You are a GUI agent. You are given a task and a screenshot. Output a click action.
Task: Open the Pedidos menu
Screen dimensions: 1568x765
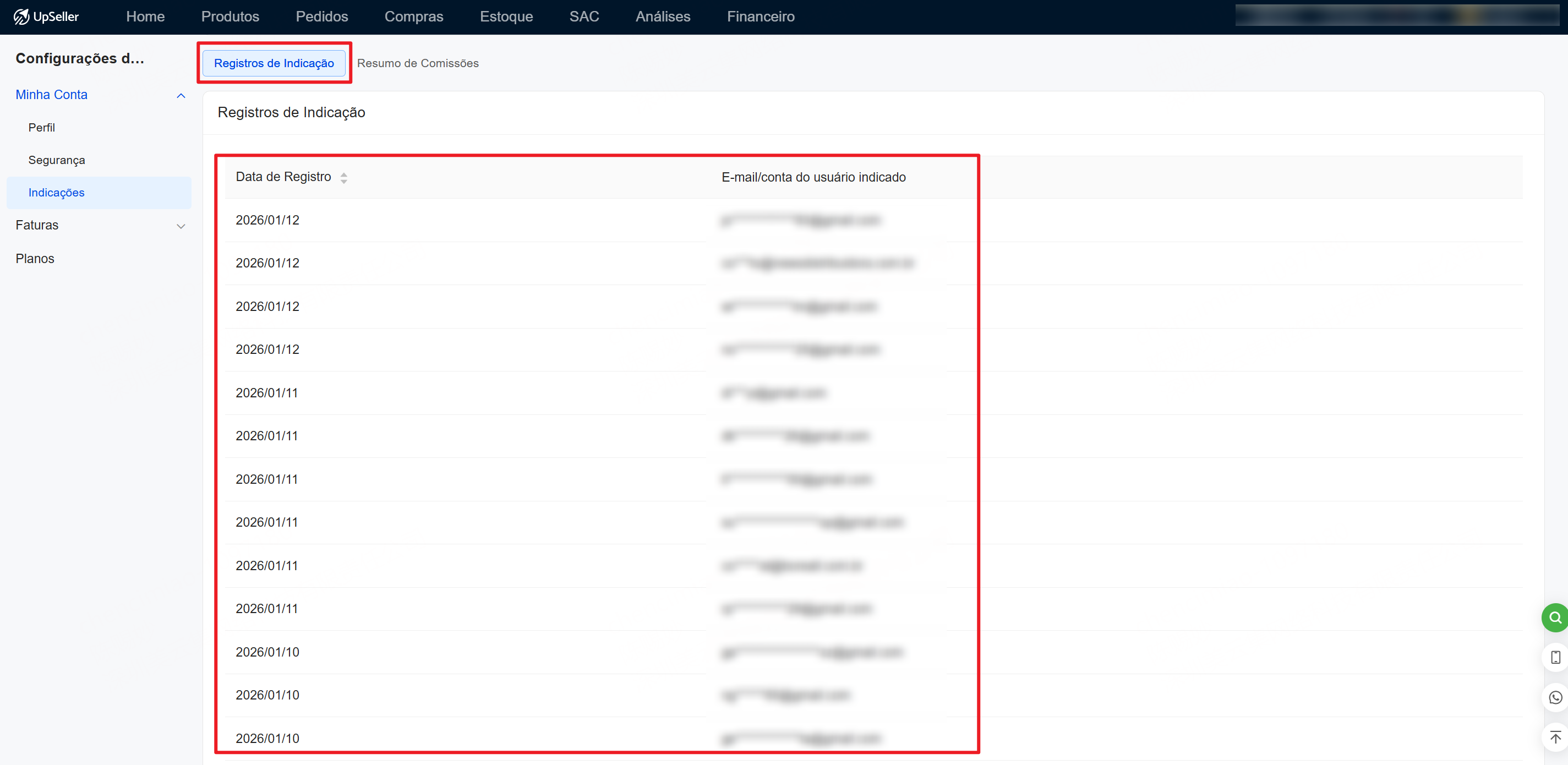(321, 17)
